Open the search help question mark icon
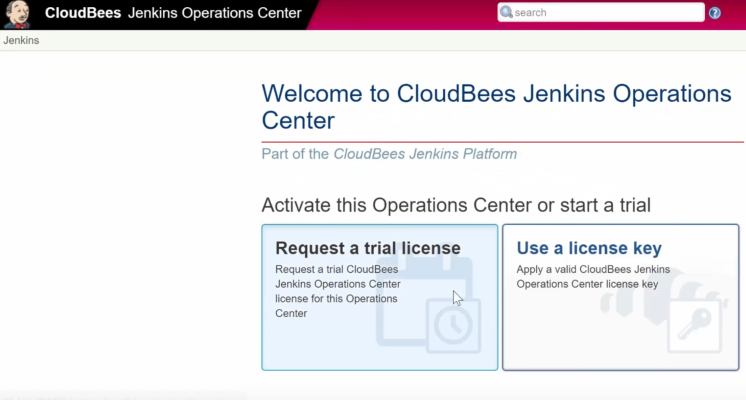The width and height of the screenshot is (746, 400). [715, 13]
